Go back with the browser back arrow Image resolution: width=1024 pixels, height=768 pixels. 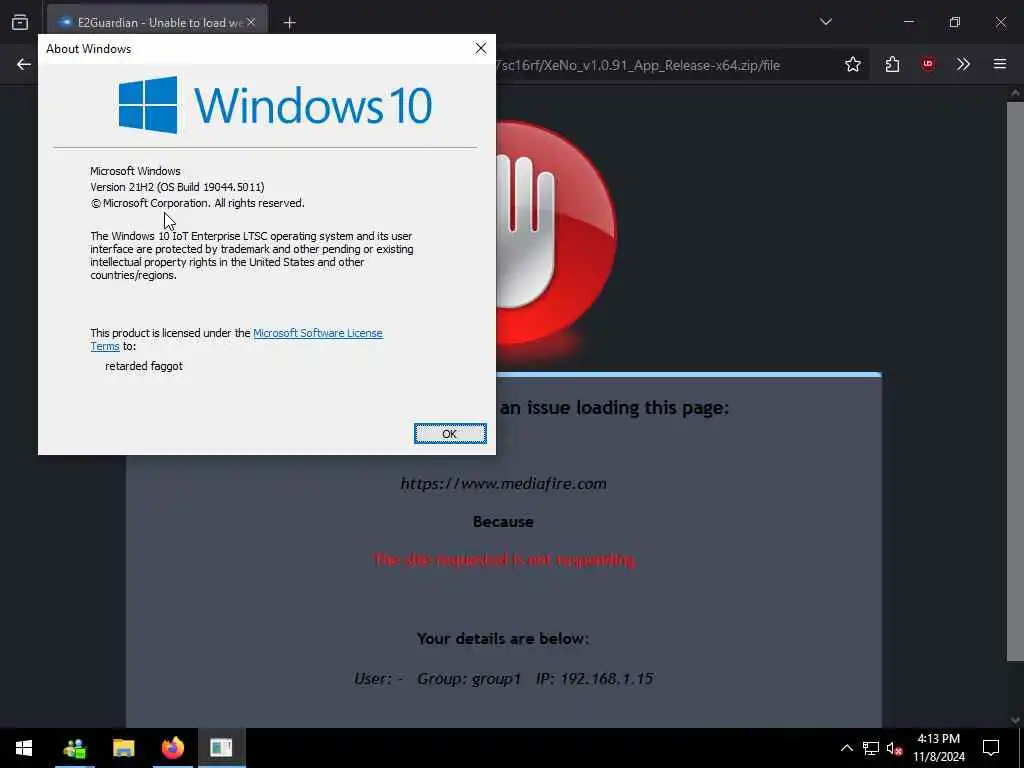click(24, 64)
